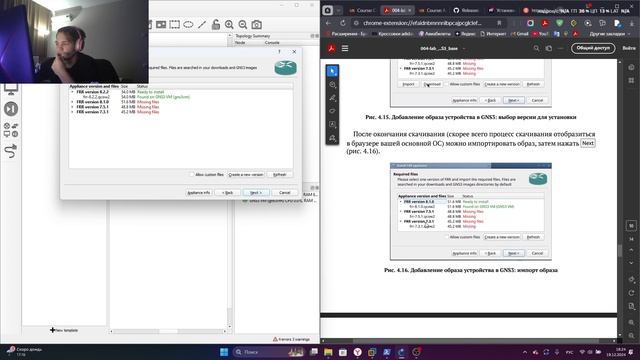Open the Gmail bookmark
This screenshot has height=360, width=640.
tap(520, 34)
